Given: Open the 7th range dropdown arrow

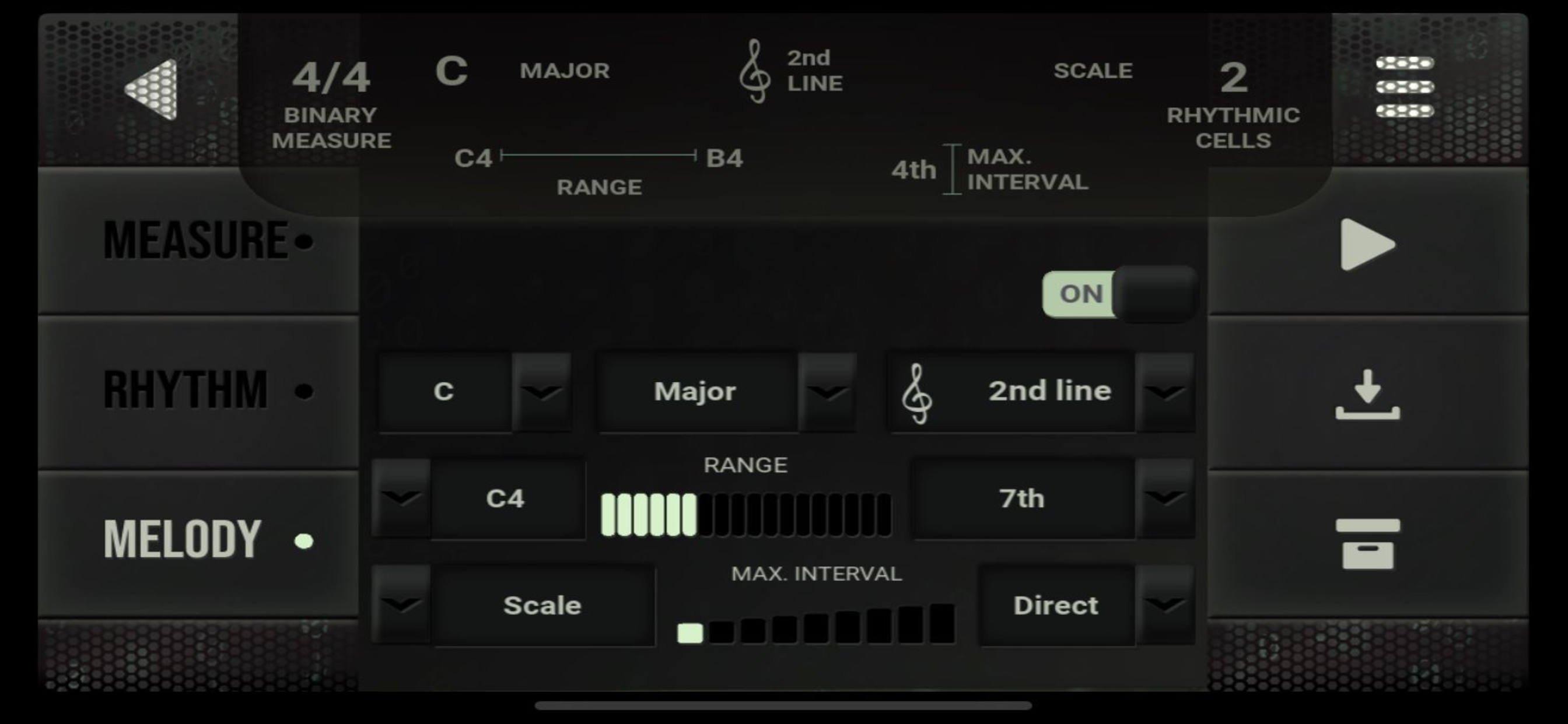Looking at the screenshot, I should (x=1164, y=498).
